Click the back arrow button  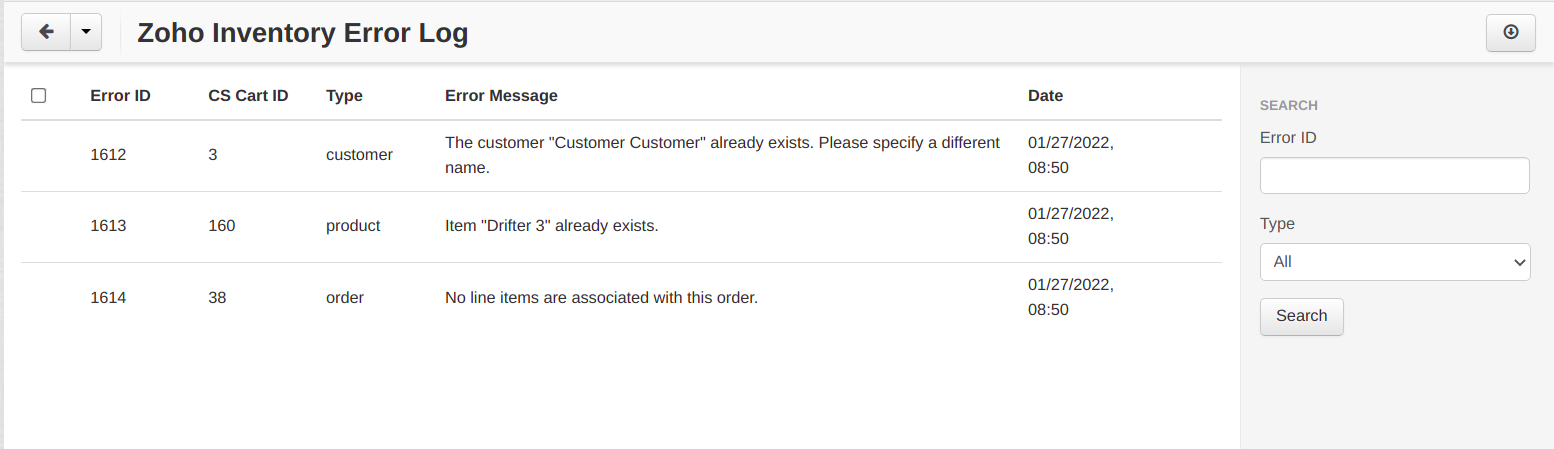coord(46,32)
